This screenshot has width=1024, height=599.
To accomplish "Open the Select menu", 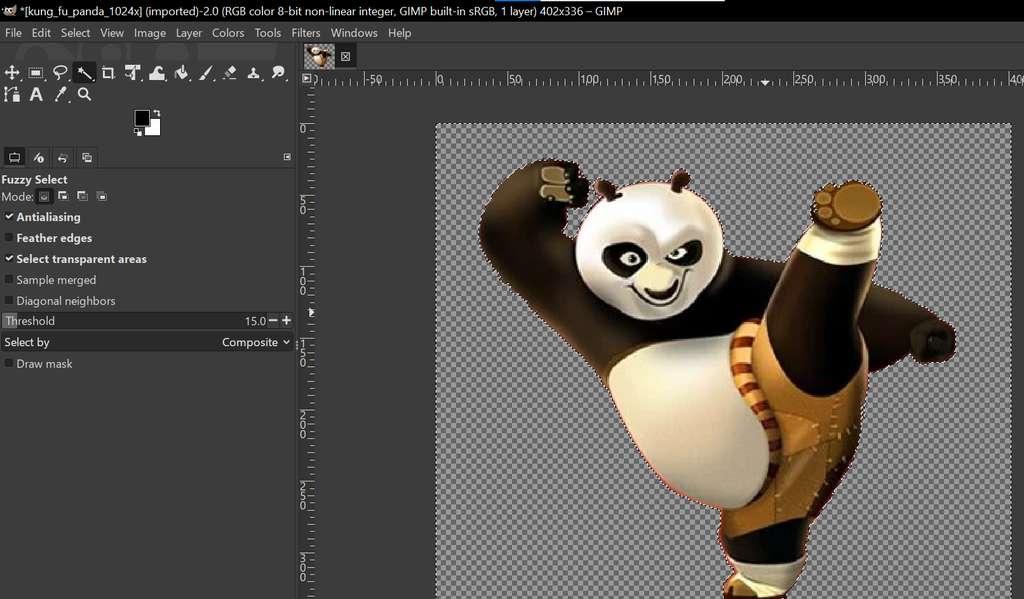I will coord(76,33).
